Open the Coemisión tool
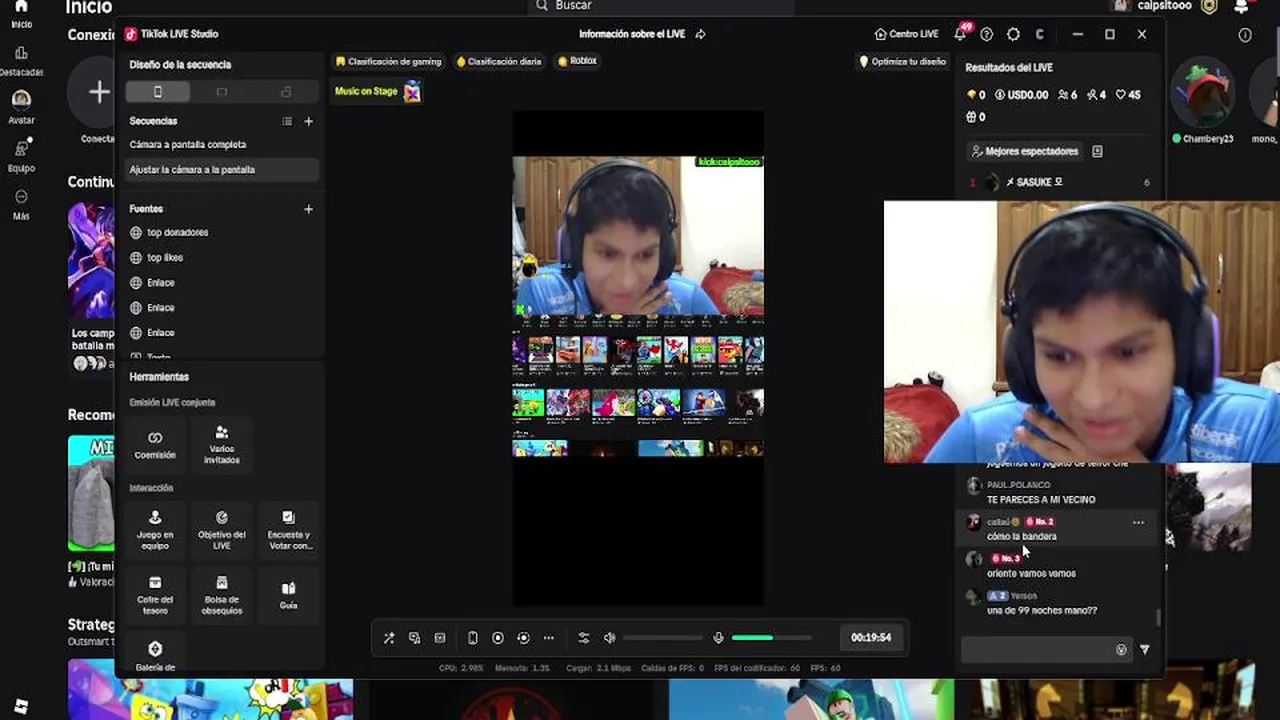 click(x=155, y=445)
